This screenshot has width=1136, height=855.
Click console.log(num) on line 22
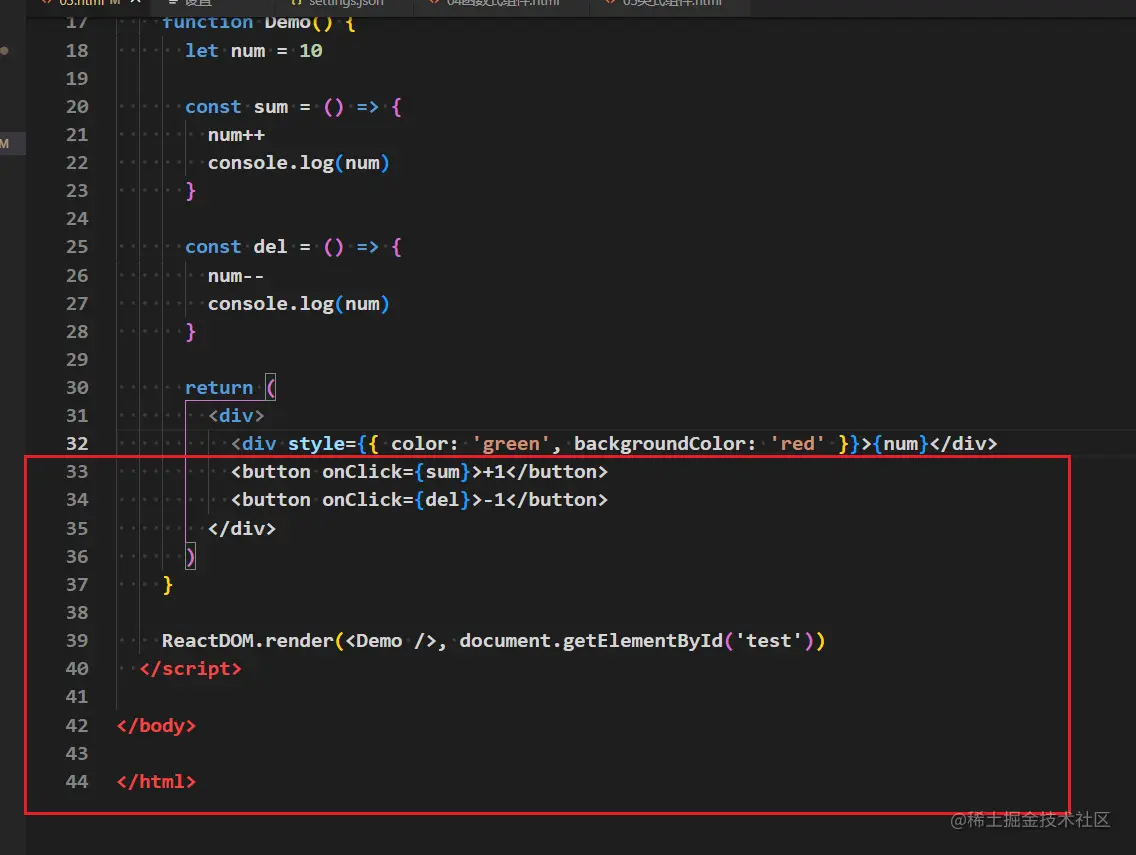[x=298, y=163]
